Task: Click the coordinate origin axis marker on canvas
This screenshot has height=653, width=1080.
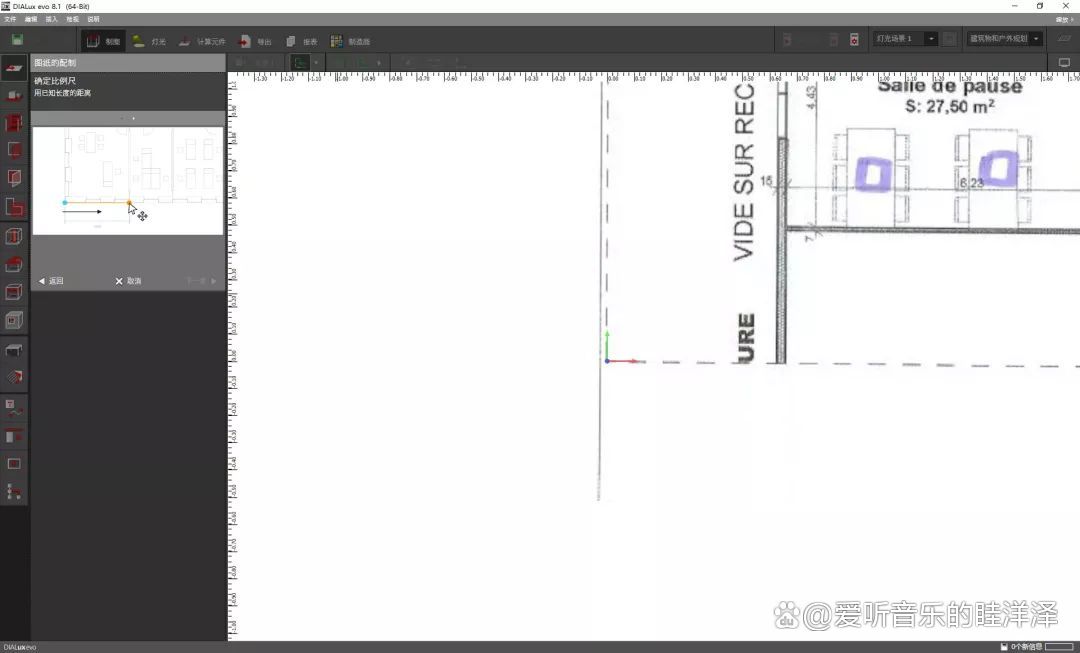Action: pyautogui.click(x=608, y=360)
